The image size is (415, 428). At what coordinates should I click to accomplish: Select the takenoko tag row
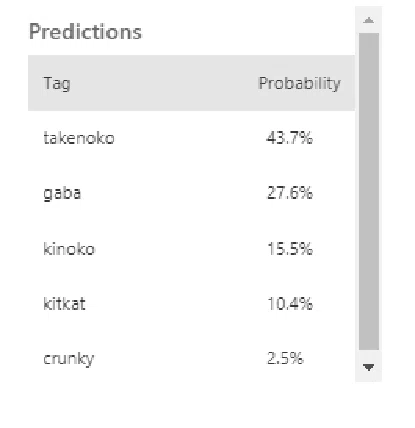tap(191, 138)
